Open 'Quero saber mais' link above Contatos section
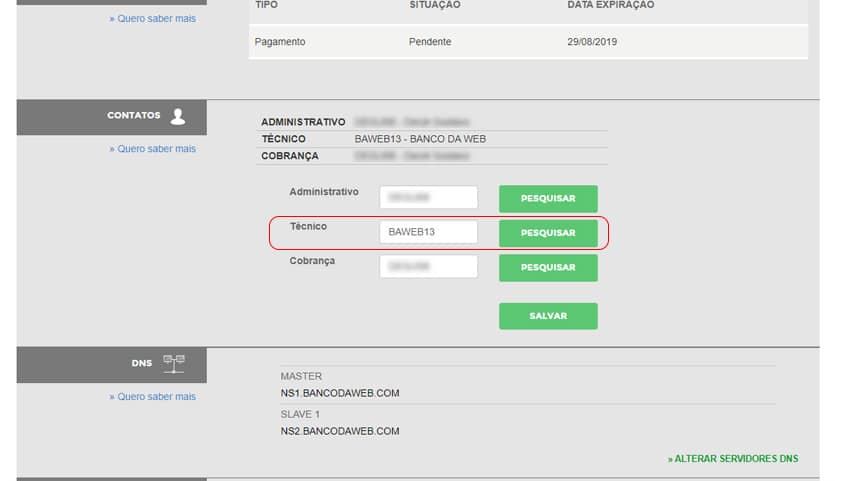The image size is (847, 481). click(152, 19)
